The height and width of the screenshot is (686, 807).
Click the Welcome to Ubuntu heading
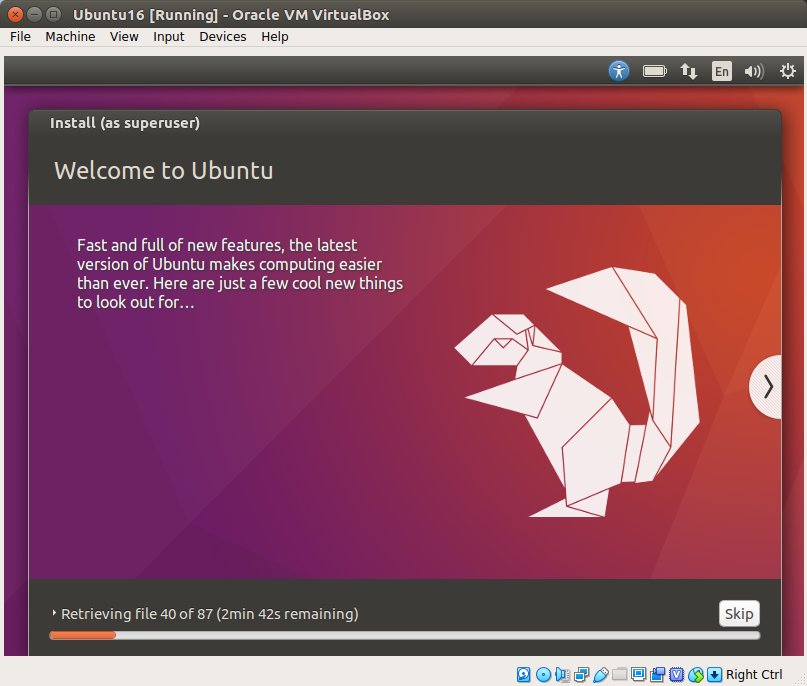[x=164, y=171]
